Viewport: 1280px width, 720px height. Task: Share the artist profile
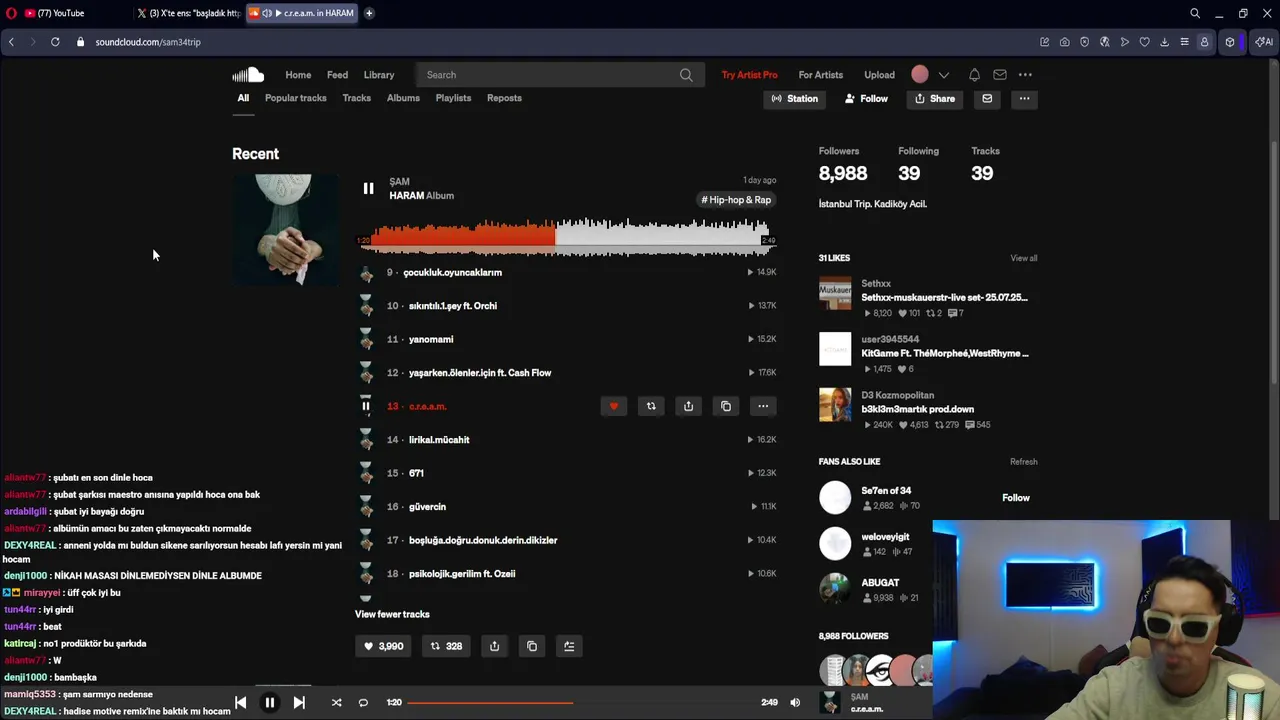coord(935,99)
